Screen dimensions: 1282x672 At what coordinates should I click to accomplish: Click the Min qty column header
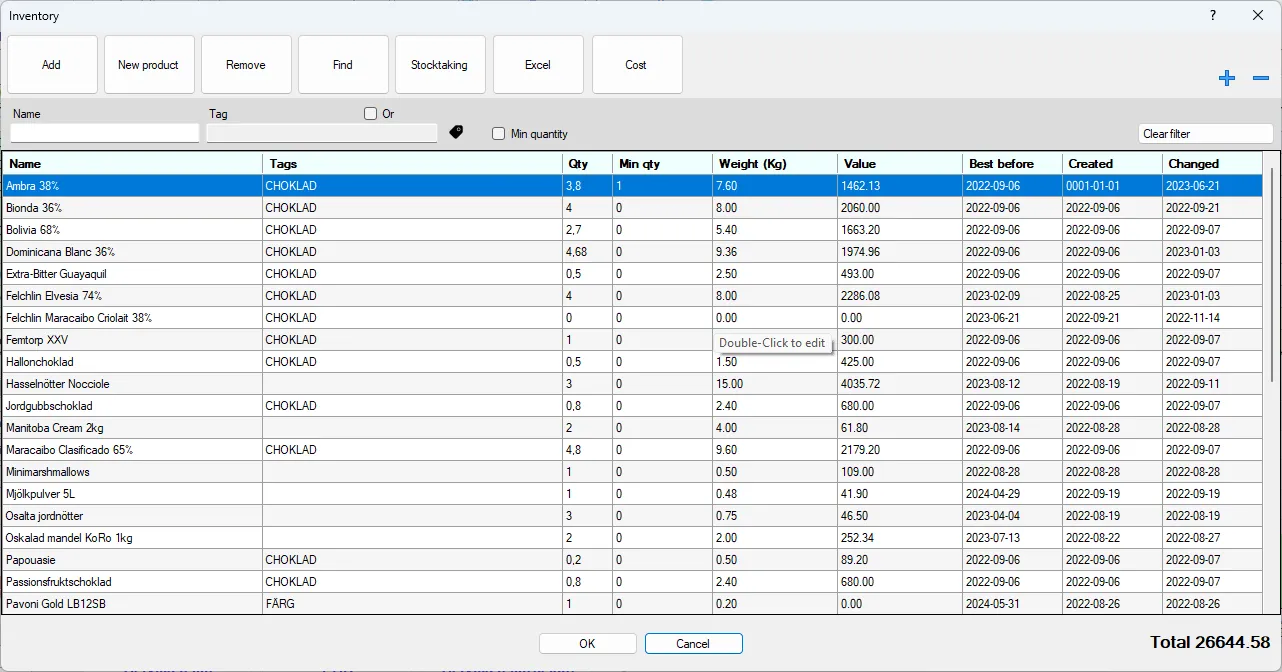pos(663,164)
